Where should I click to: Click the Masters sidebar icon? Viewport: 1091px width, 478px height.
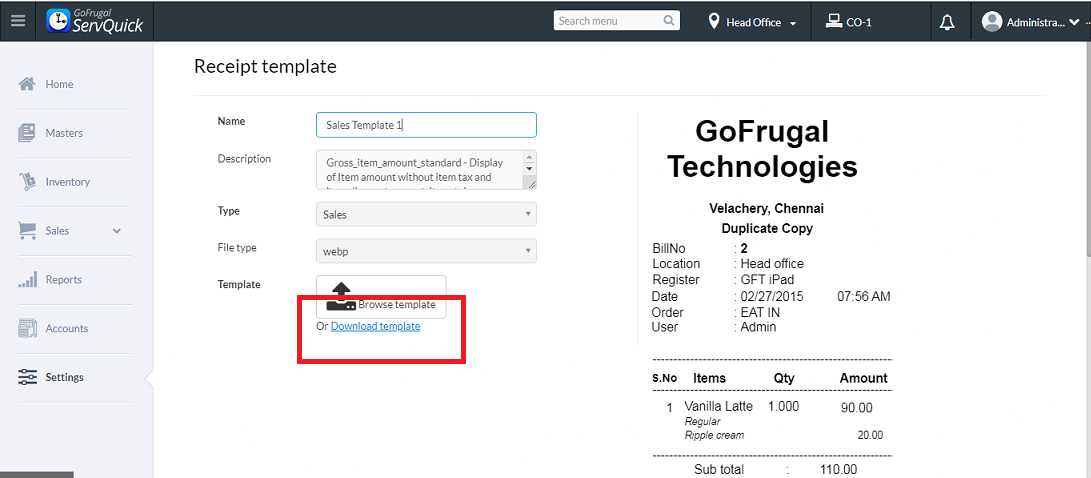(28, 133)
